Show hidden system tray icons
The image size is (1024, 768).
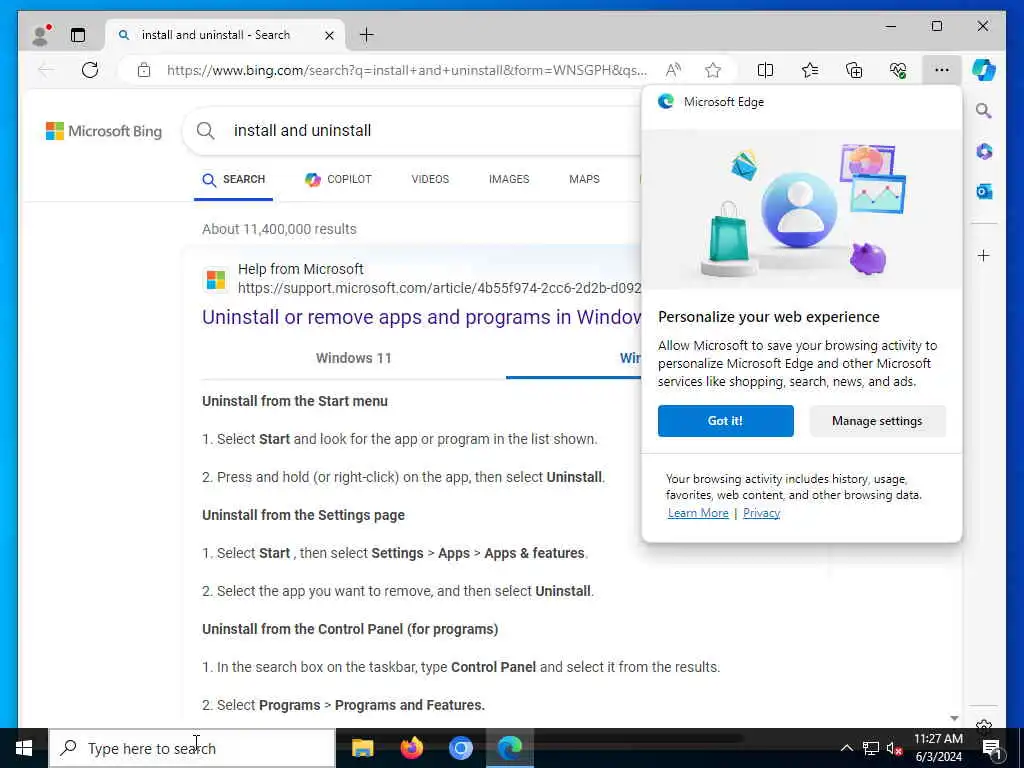click(x=846, y=748)
